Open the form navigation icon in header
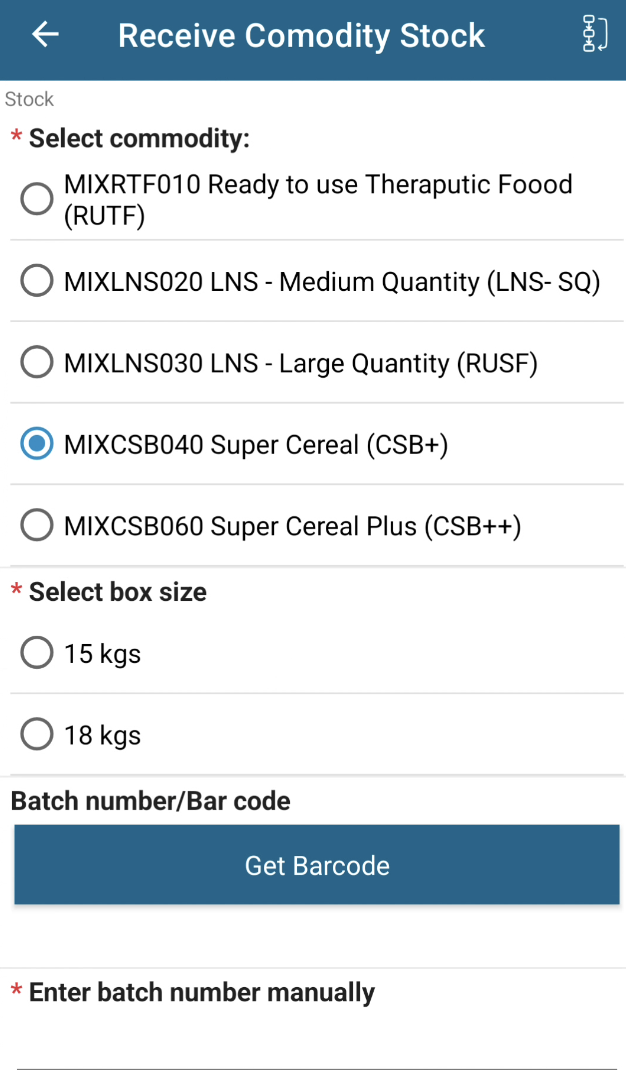The image size is (626, 1070). pos(595,35)
